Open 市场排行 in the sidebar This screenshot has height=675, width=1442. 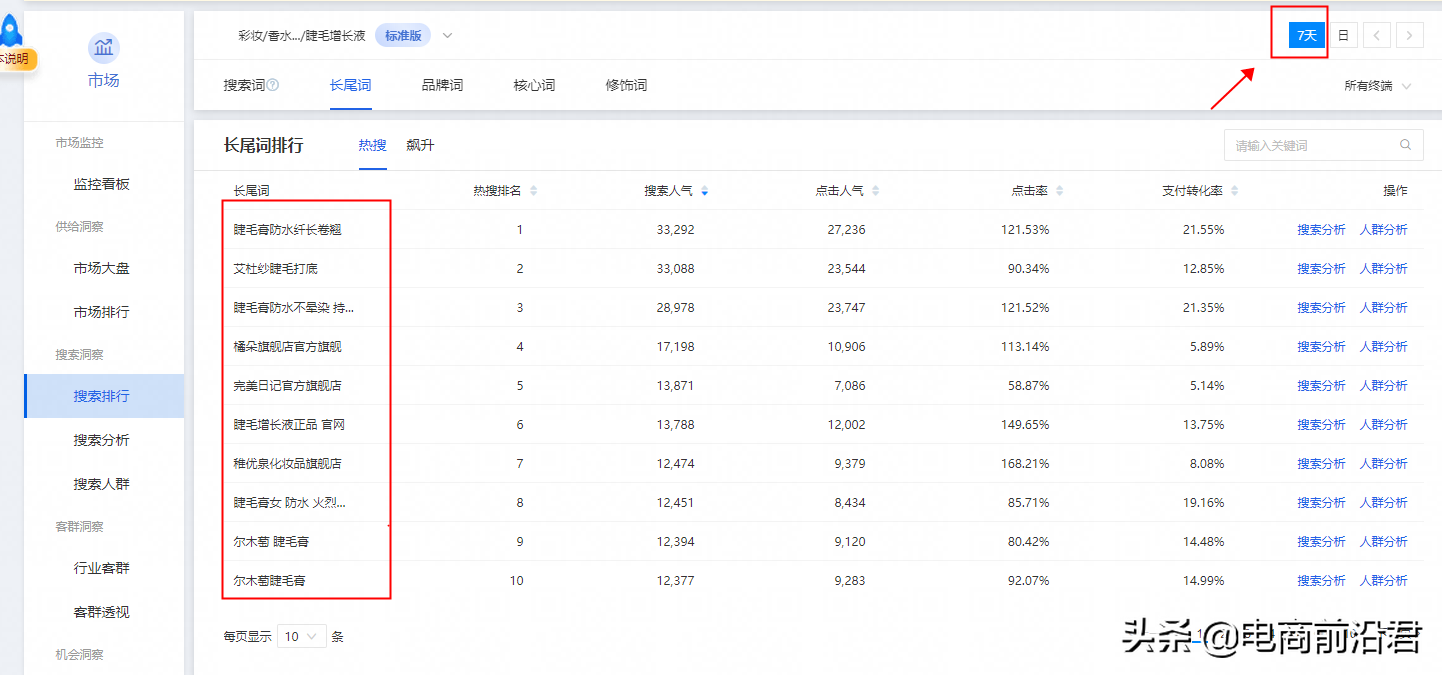pos(101,312)
